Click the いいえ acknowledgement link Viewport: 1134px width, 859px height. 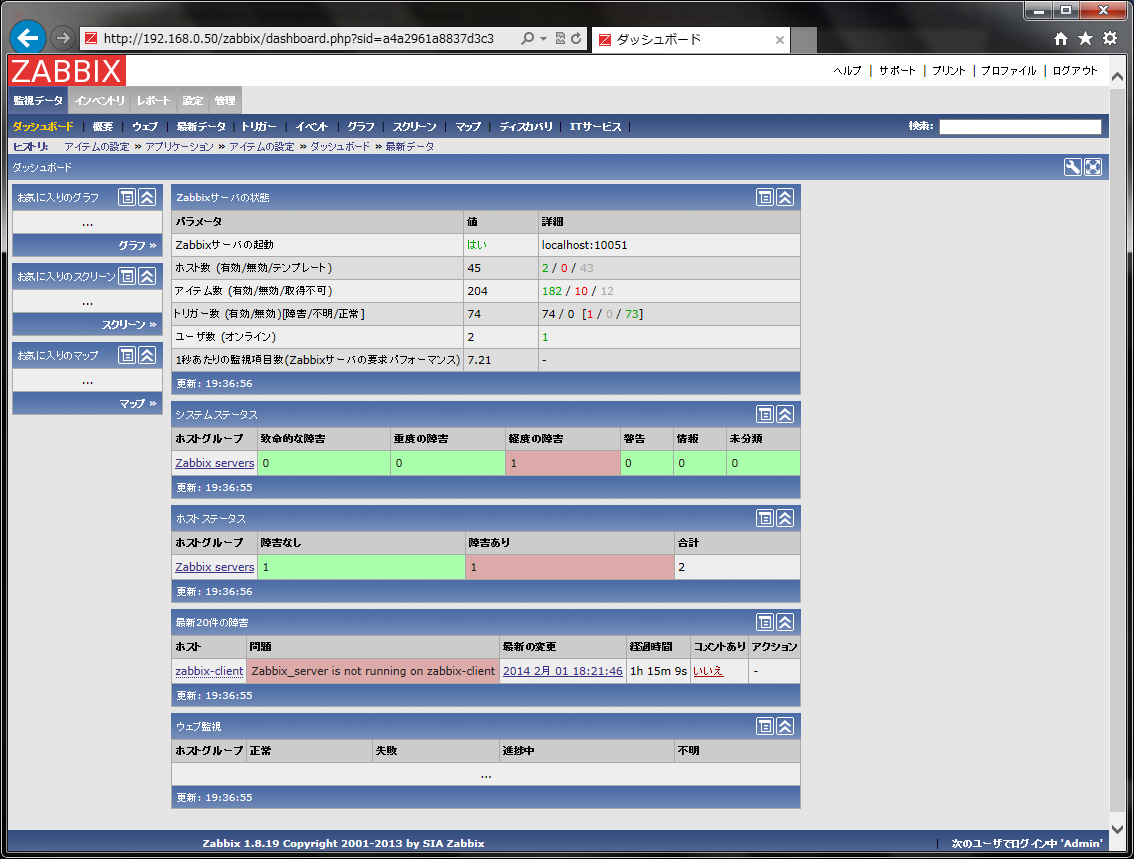pyautogui.click(x=708, y=671)
